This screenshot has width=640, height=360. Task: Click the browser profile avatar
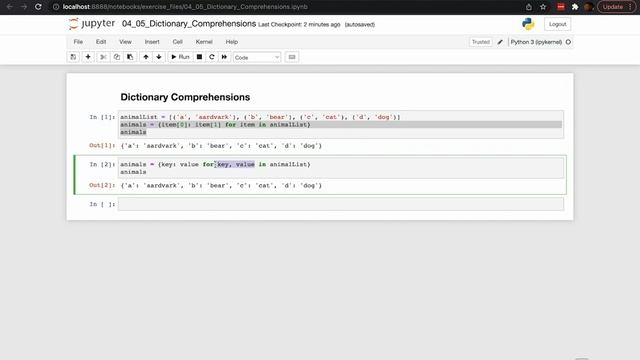589,7
